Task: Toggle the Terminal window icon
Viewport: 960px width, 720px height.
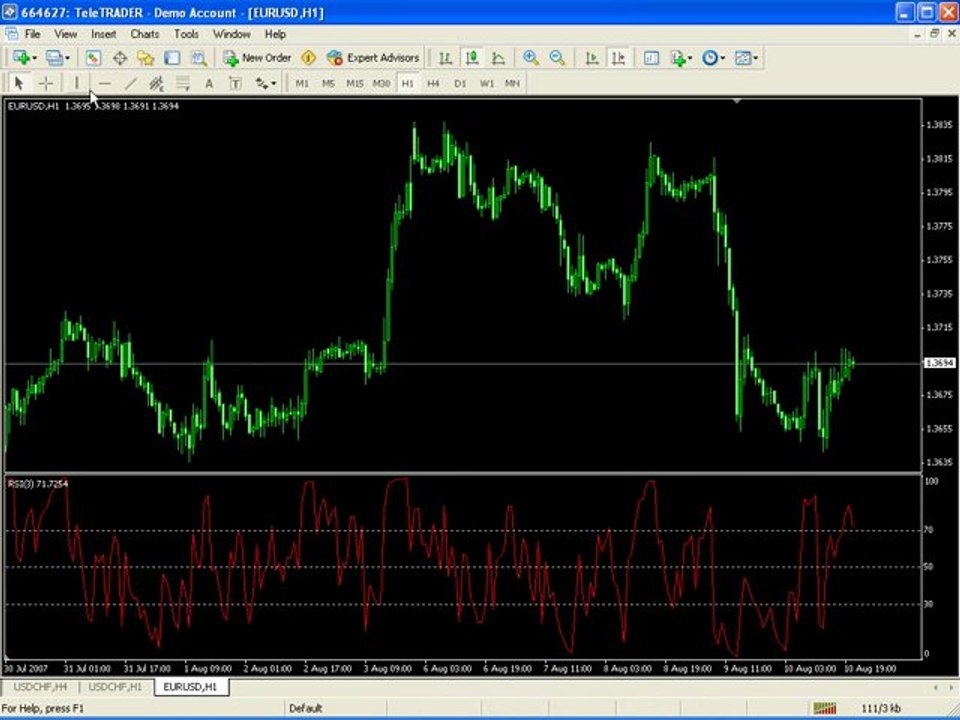Action: (x=172, y=58)
